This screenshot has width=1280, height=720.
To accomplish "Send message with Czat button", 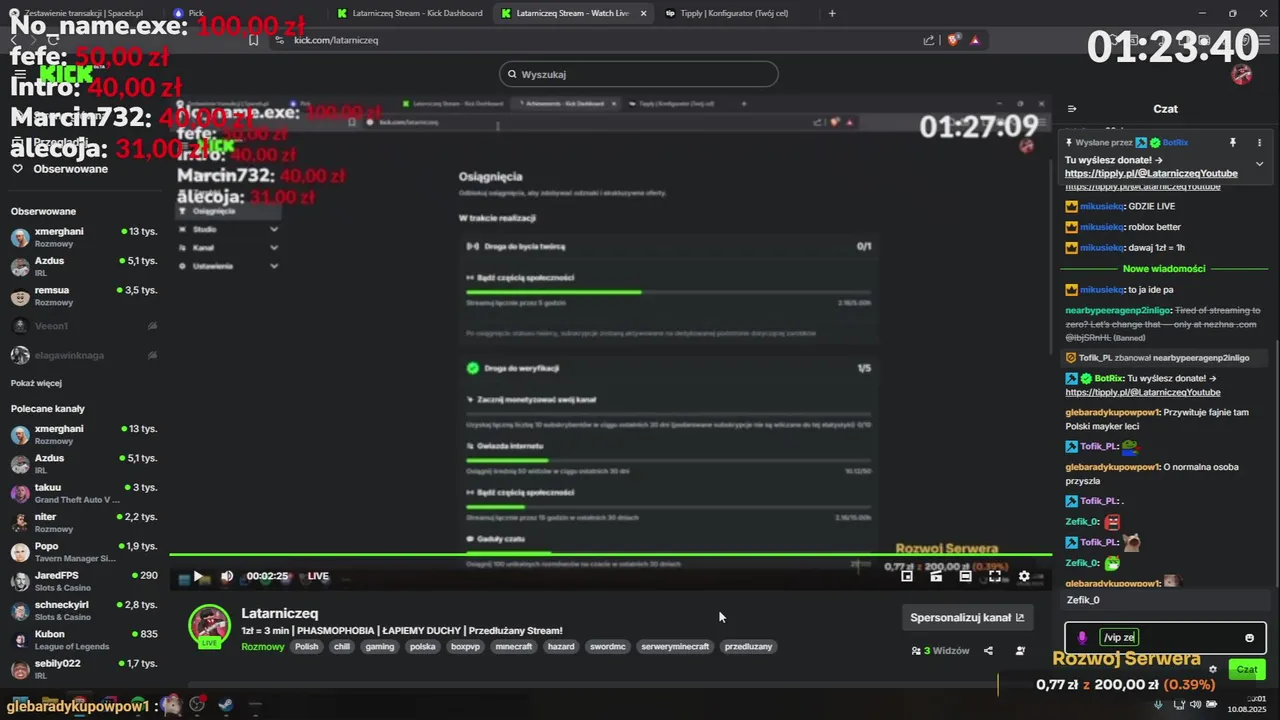I will (x=1247, y=669).
